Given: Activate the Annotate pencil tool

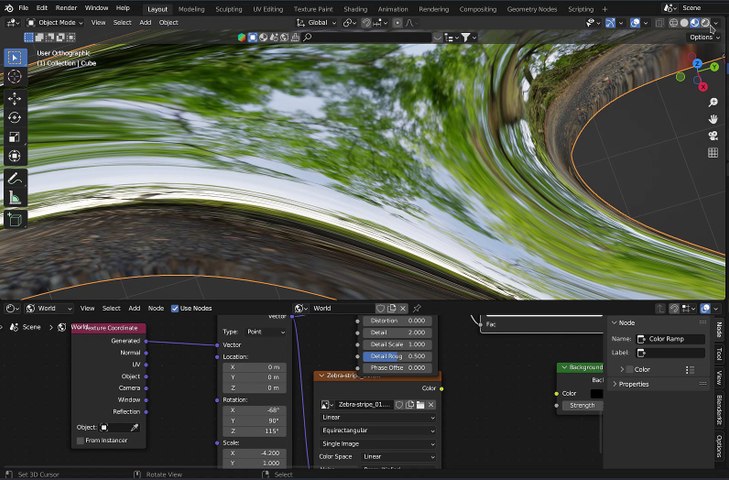Looking at the screenshot, I should [x=15, y=179].
